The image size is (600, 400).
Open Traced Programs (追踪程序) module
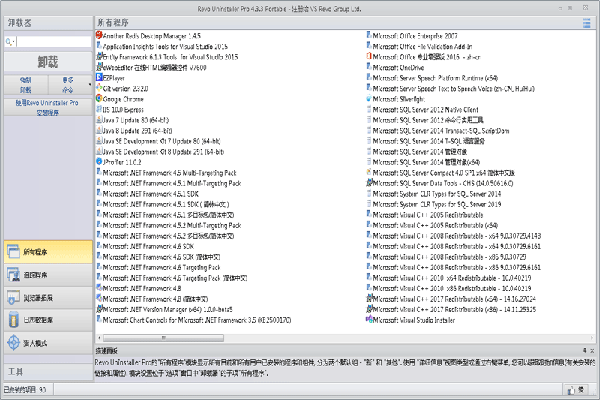48,274
